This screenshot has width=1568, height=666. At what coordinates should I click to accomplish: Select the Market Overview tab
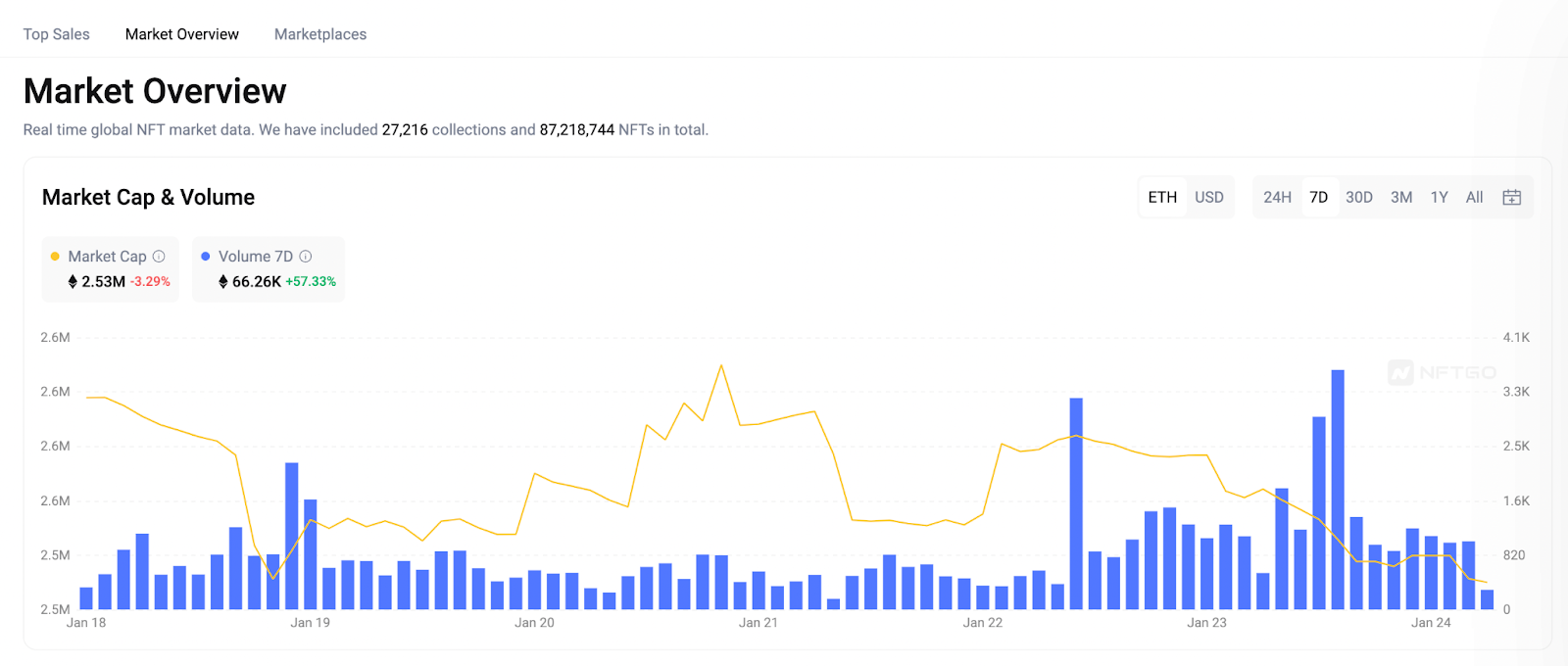[182, 34]
